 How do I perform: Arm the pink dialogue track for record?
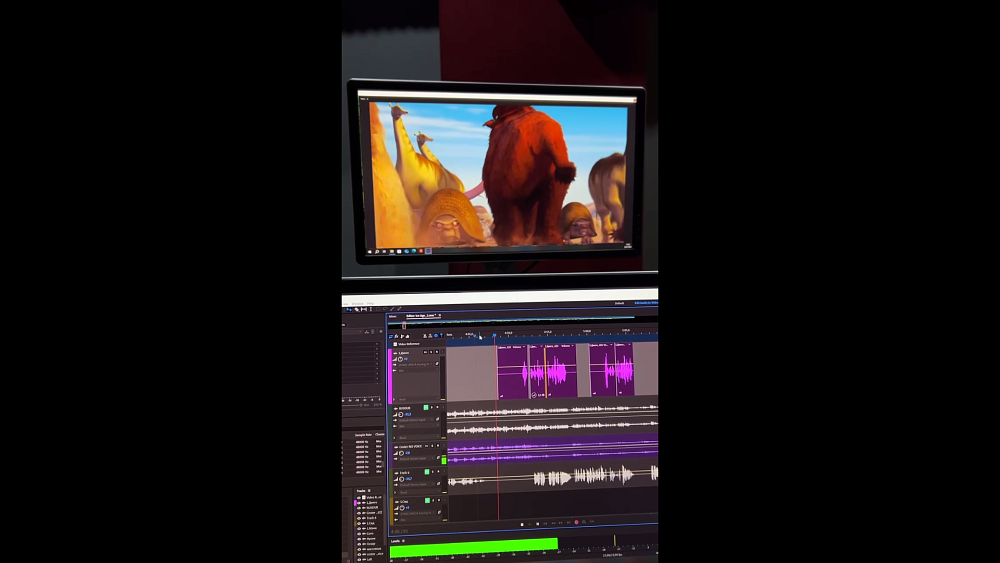click(437, 352)
